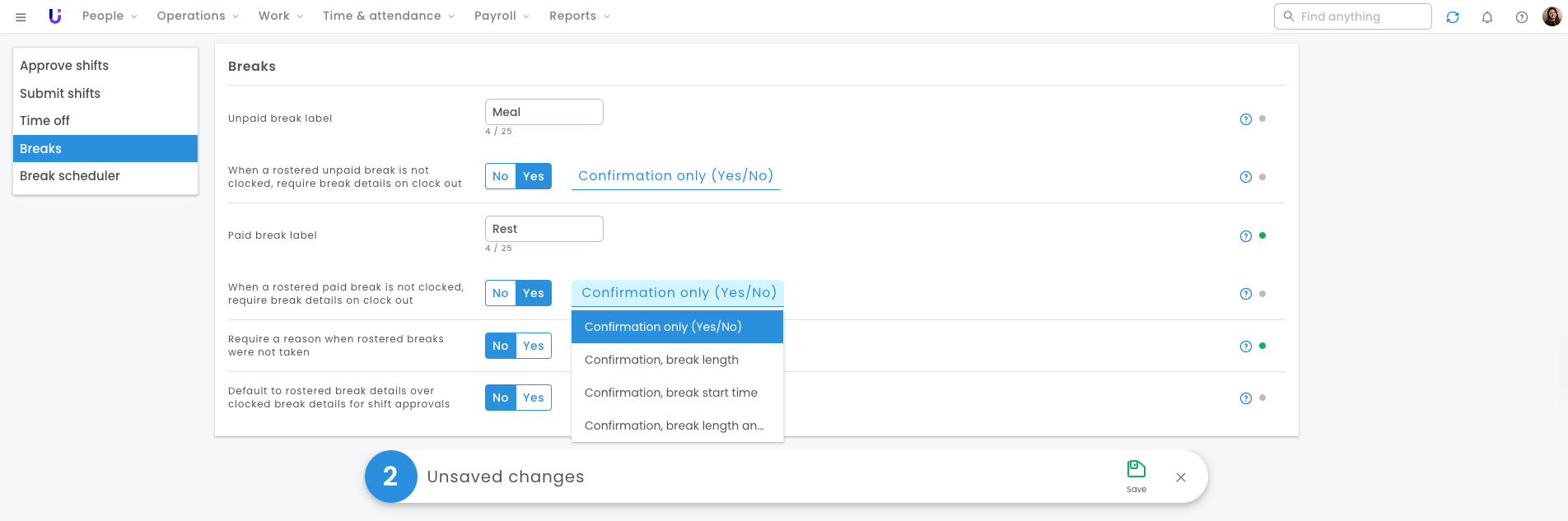
Task: Turn on Default to rostered break details
Action: click(534, 398)
